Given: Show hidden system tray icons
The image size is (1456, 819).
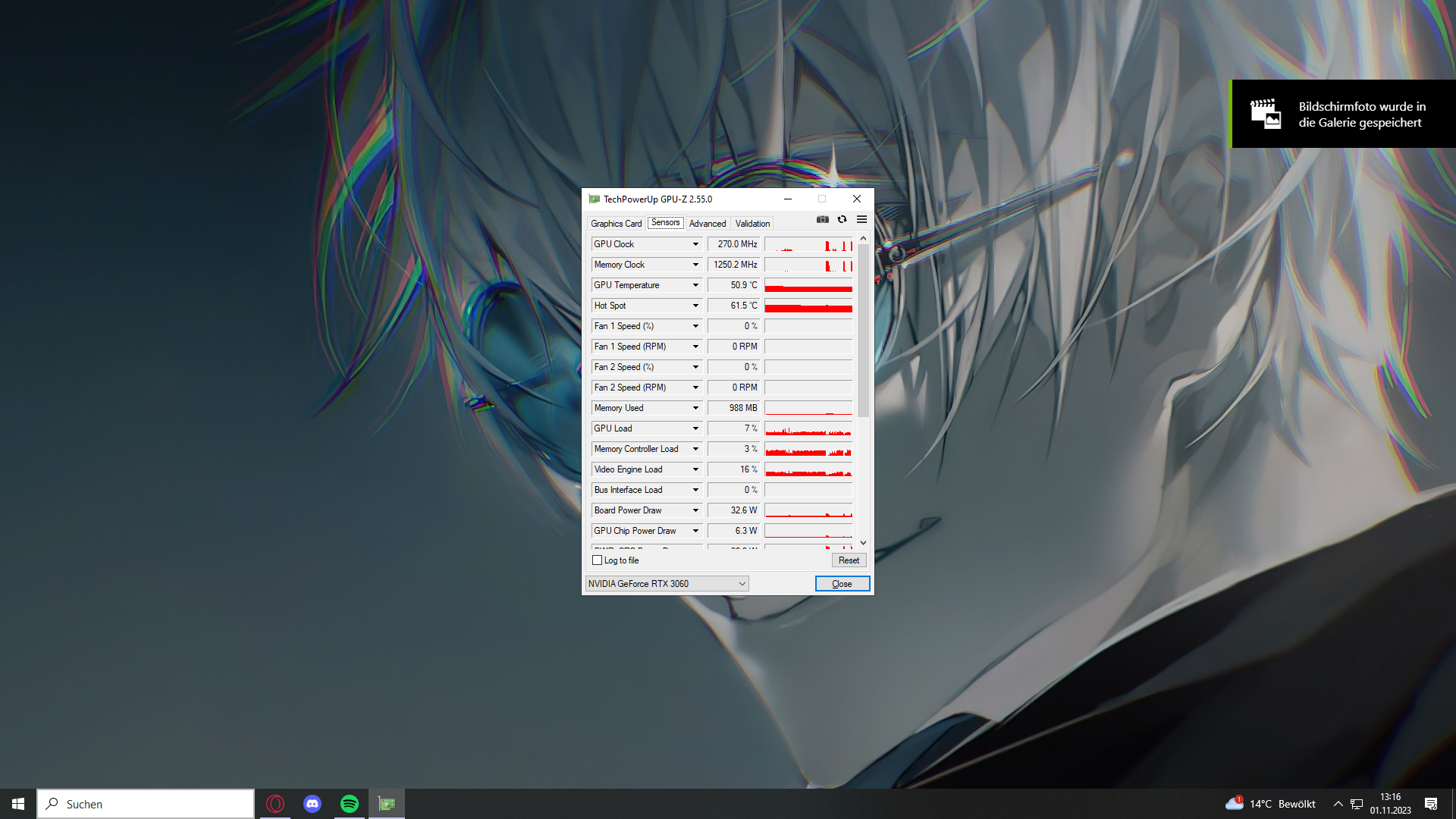Looking at the screenshot, I should [x=1338, y=804].
